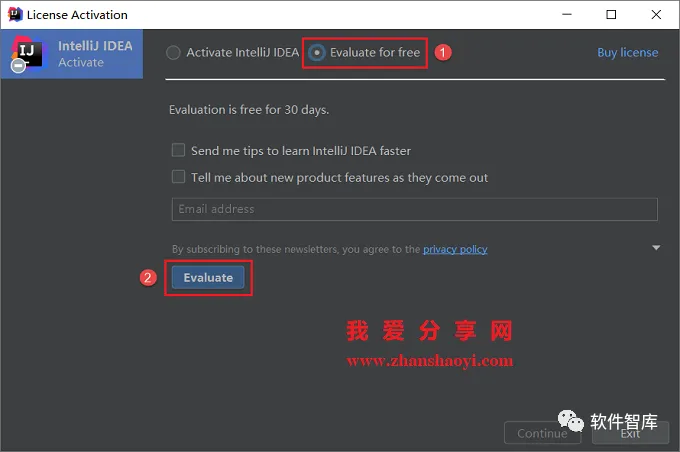The width and height of the screenshot is (680, 452).
Task: Click the Continue button
Action: pyautogui.click(x=542, y=432)
